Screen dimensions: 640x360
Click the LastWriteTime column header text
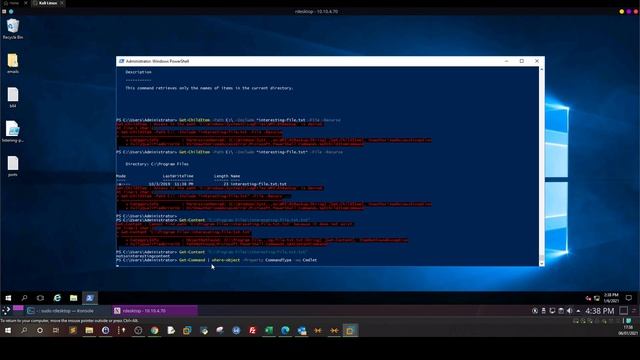(178, 176)
